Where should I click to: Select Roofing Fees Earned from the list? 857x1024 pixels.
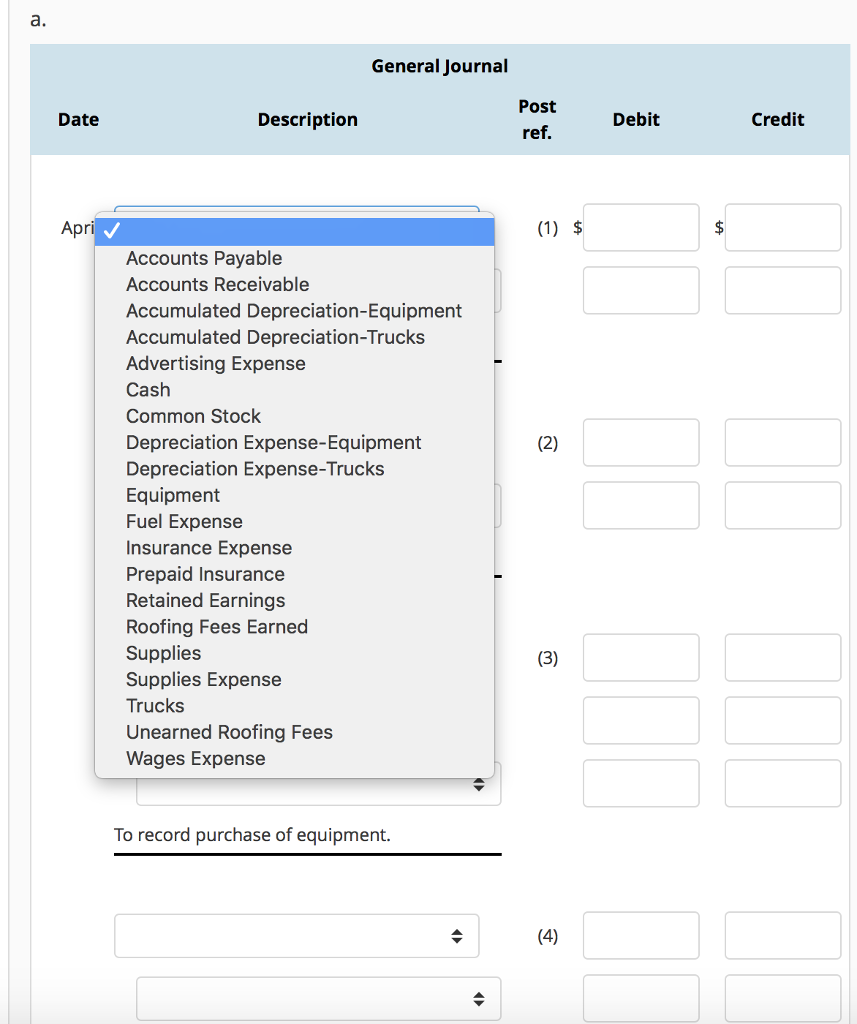coord(216,626)
